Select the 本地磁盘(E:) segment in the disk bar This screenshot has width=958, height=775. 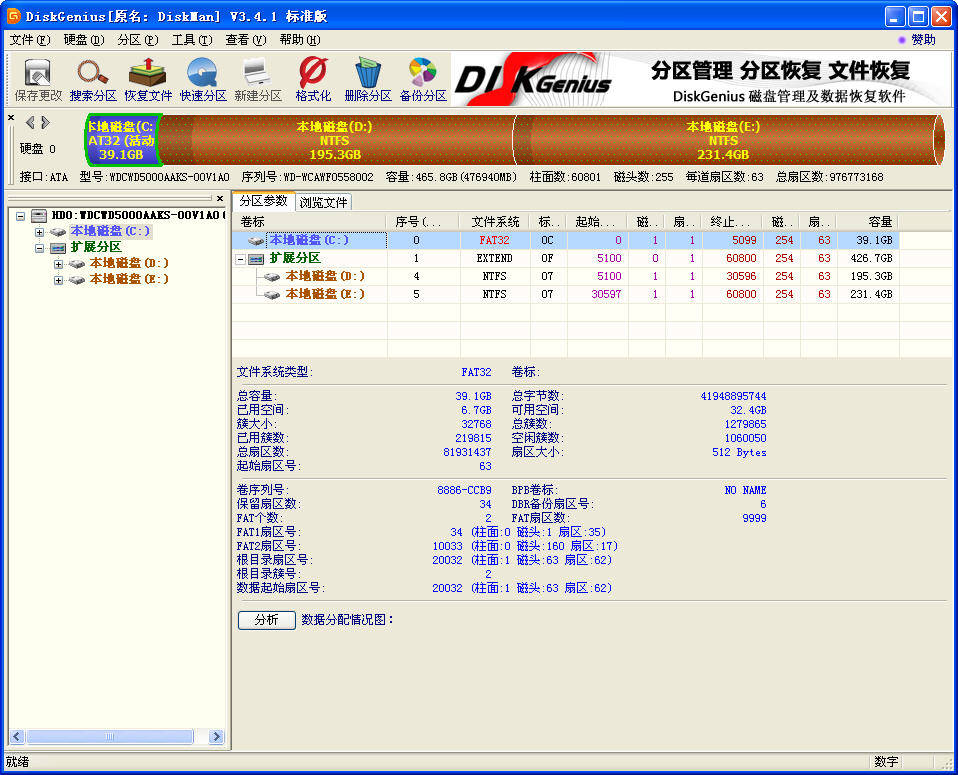[x=723, y=141]
